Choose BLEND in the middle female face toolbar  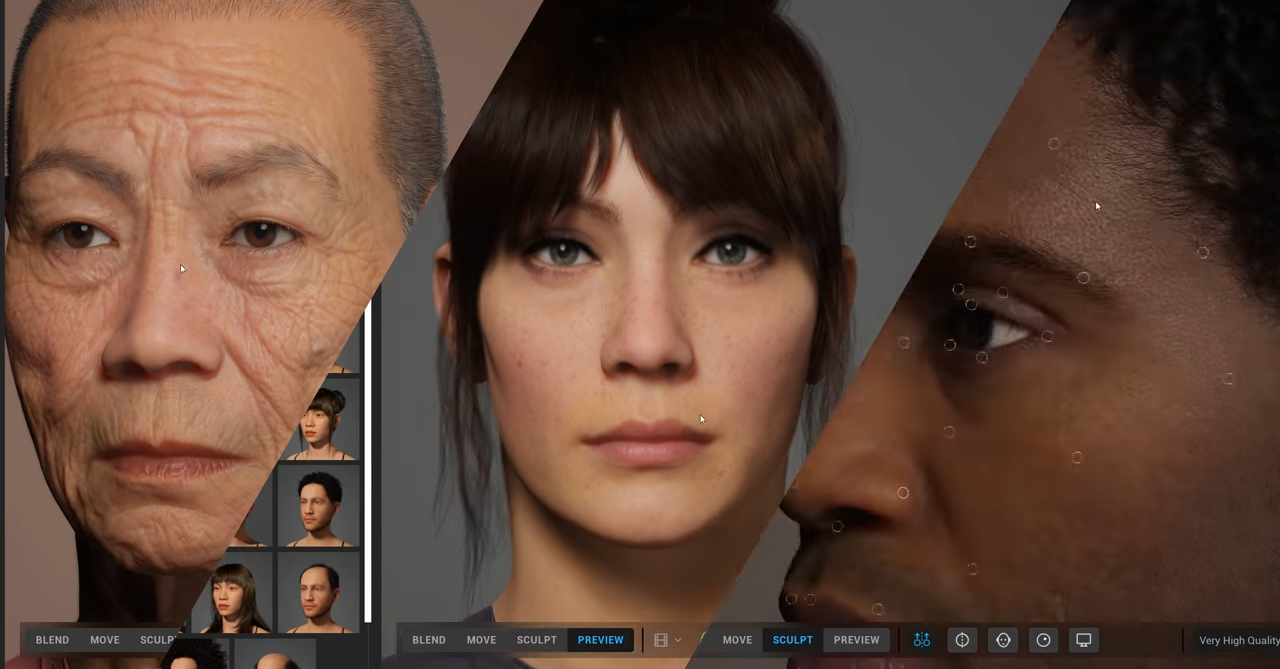pyautogui.click(x=429, y=640)
